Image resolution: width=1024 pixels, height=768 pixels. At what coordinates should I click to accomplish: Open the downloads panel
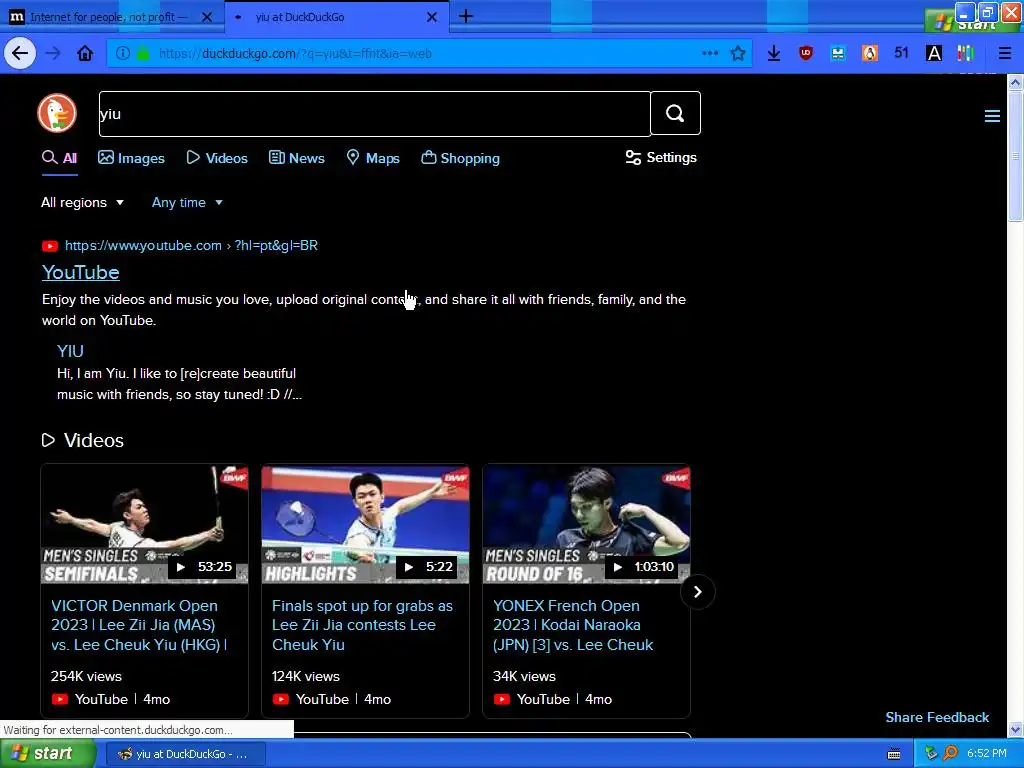coord(774,54)
